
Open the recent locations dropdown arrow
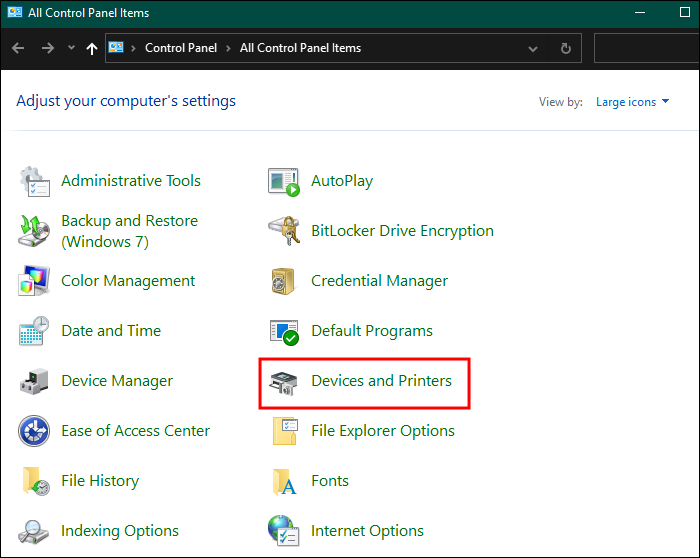point(71,48)
